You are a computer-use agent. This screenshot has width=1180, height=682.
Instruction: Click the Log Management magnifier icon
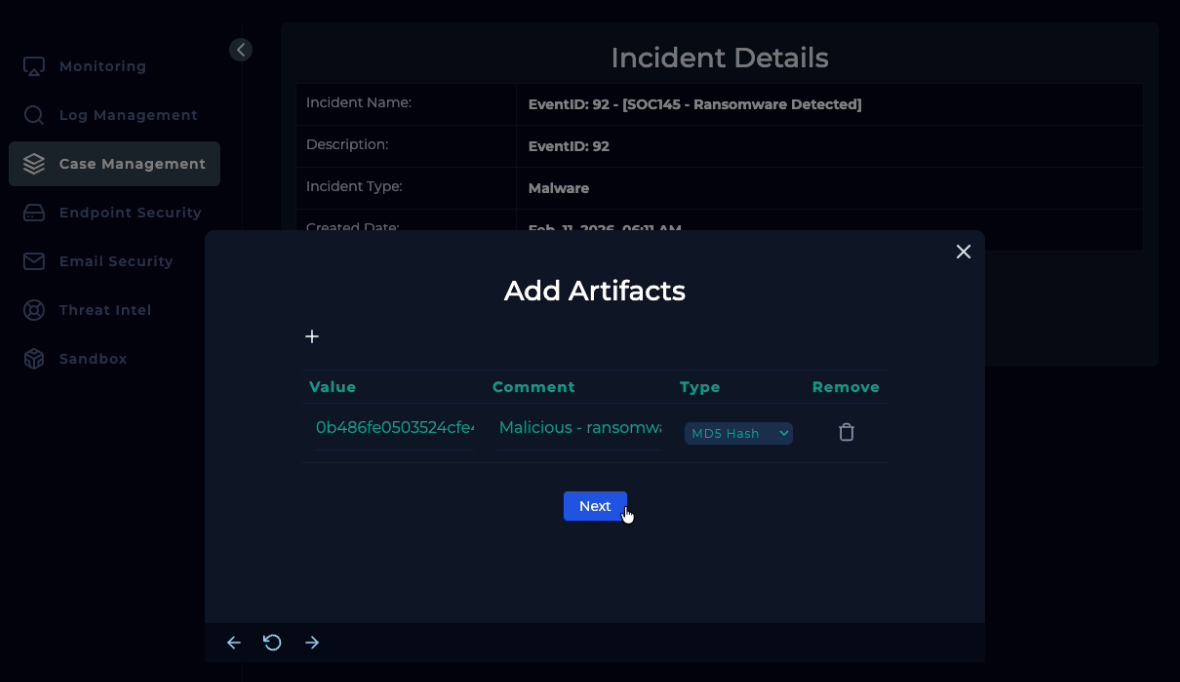point(34,115)
